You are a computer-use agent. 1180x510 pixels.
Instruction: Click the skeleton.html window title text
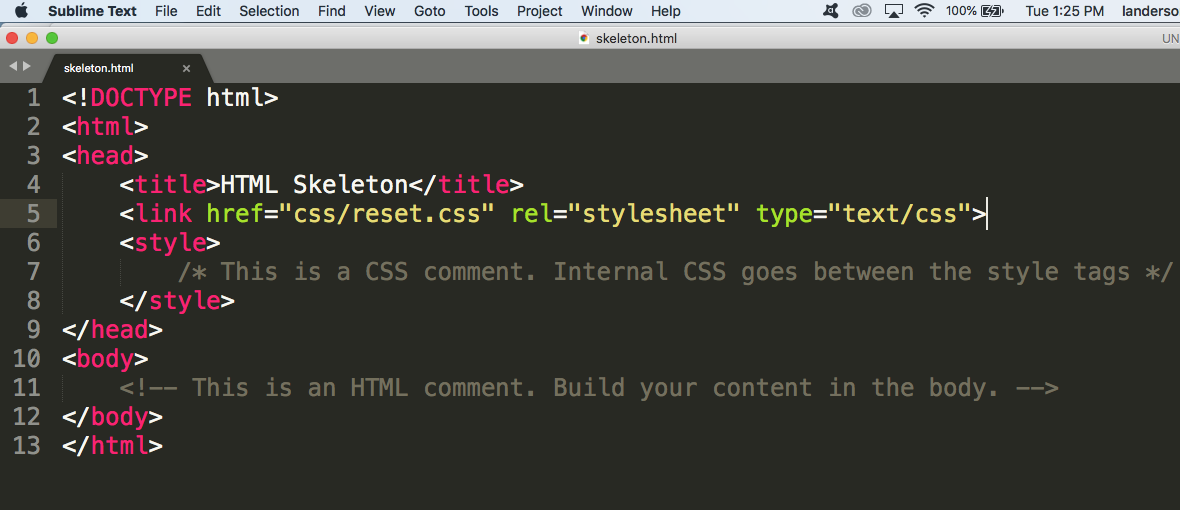tap(636, 38)
